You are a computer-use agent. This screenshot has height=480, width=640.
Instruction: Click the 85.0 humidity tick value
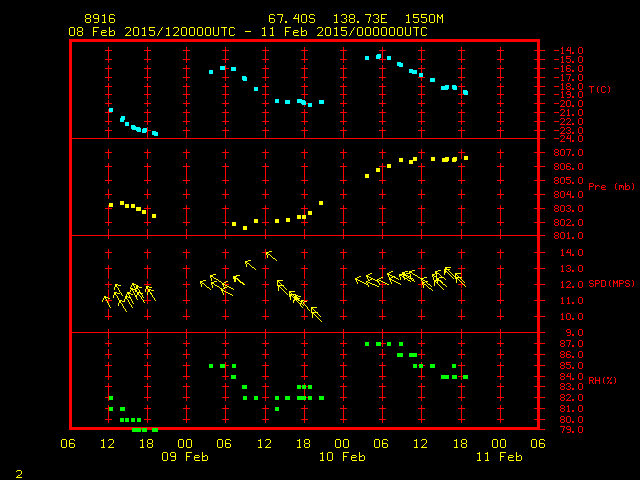coord(572,366)
